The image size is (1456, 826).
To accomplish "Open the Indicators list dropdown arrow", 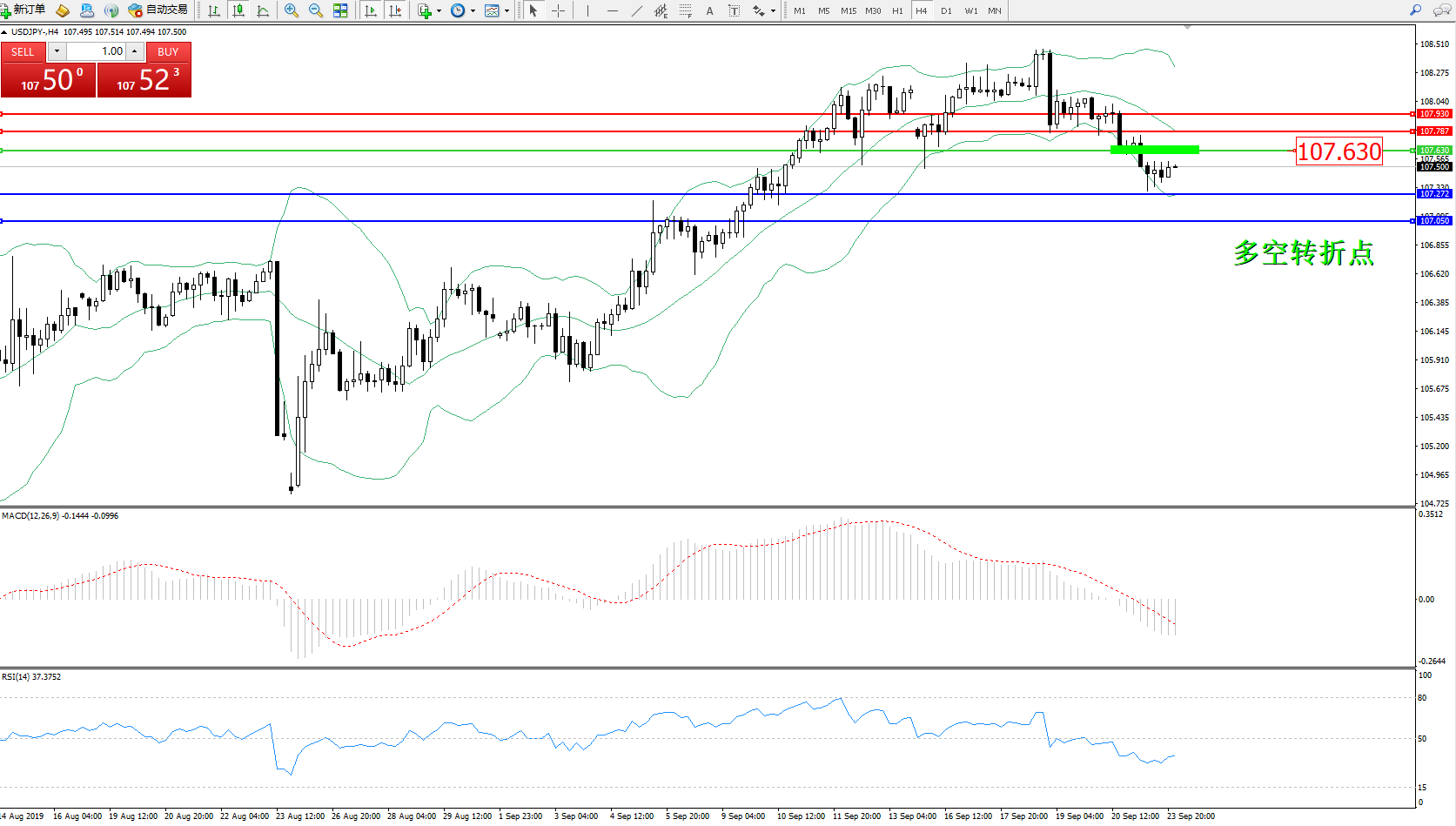I will [x=439, y=11].
